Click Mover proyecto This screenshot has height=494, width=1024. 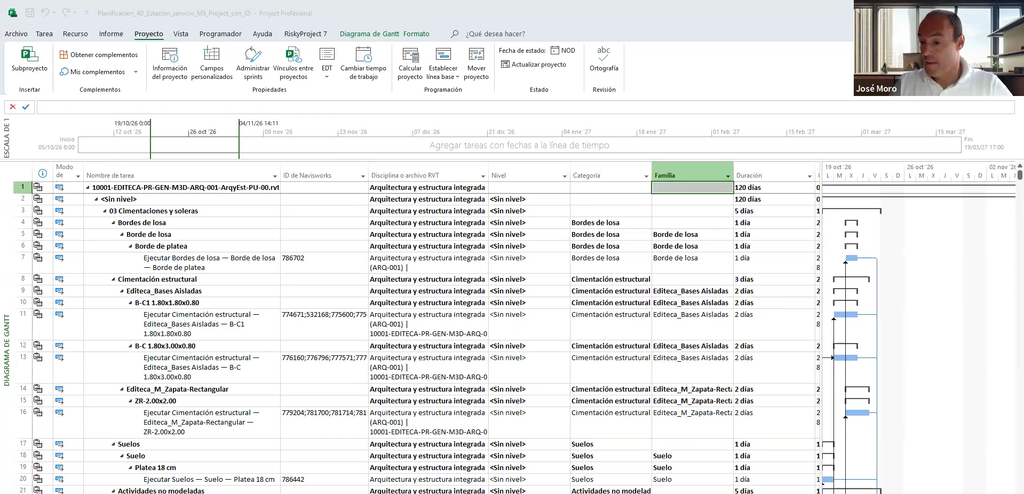click(x=476, y=63)
